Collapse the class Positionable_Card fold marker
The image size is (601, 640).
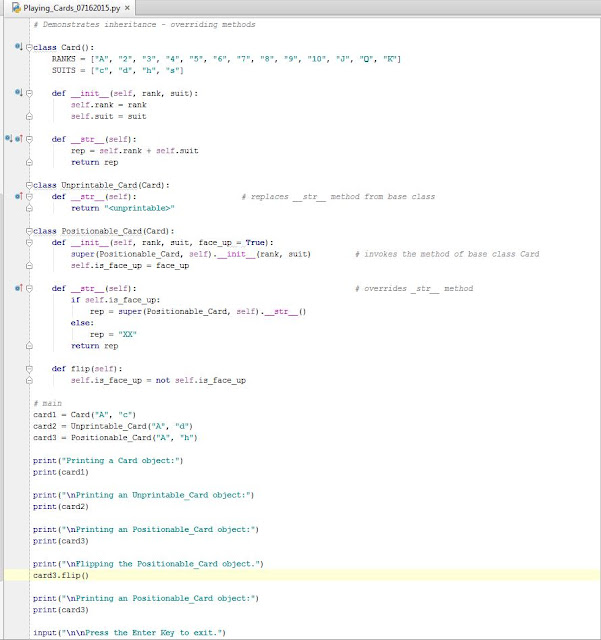click(29, 231)
